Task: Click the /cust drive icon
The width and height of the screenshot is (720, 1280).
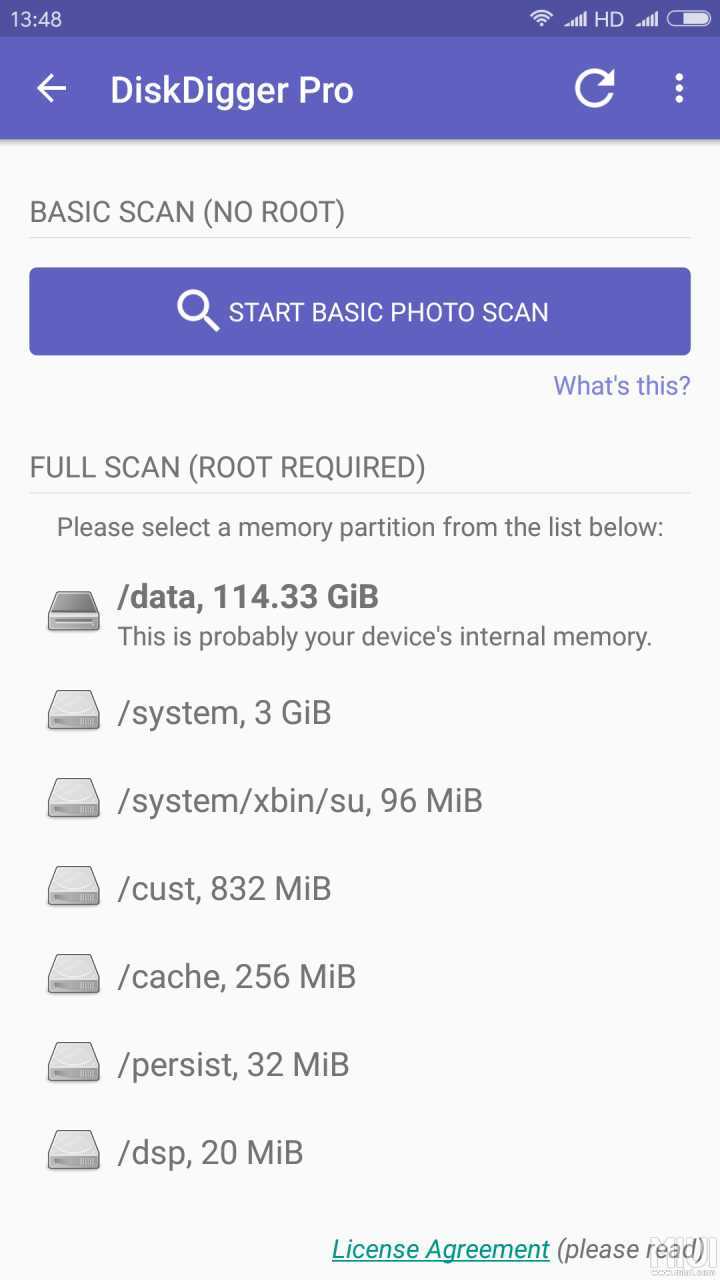Action: 74,888
